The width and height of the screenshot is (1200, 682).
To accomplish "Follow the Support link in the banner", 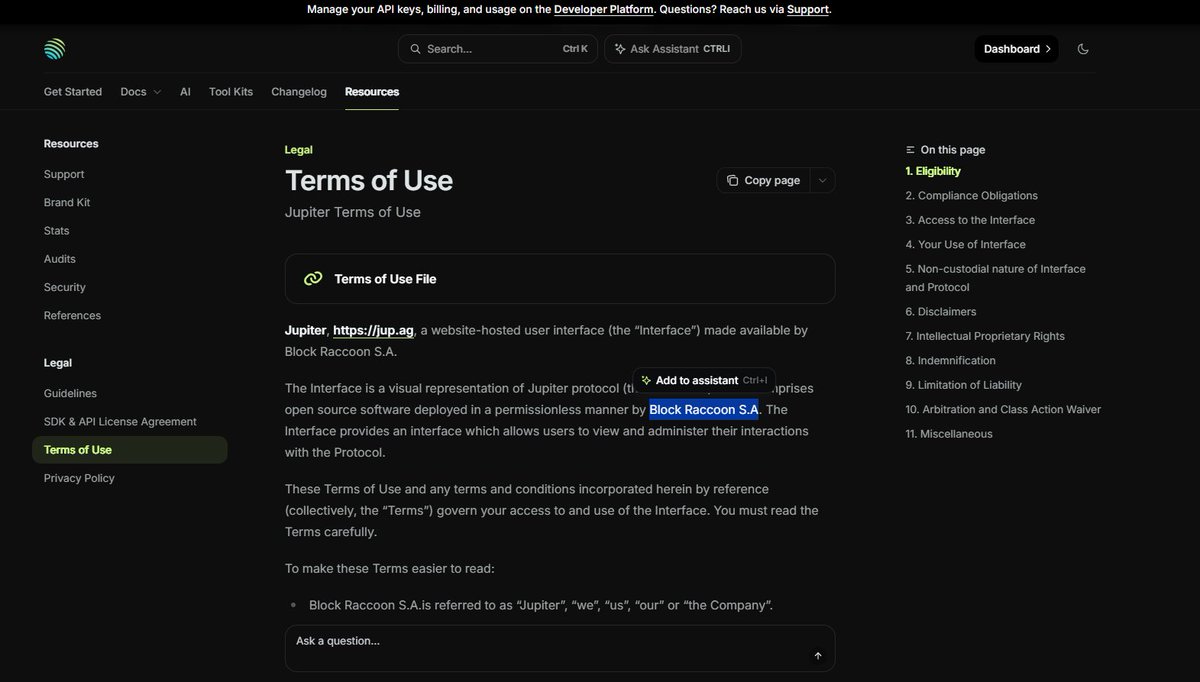I will (x=808, y=10).
